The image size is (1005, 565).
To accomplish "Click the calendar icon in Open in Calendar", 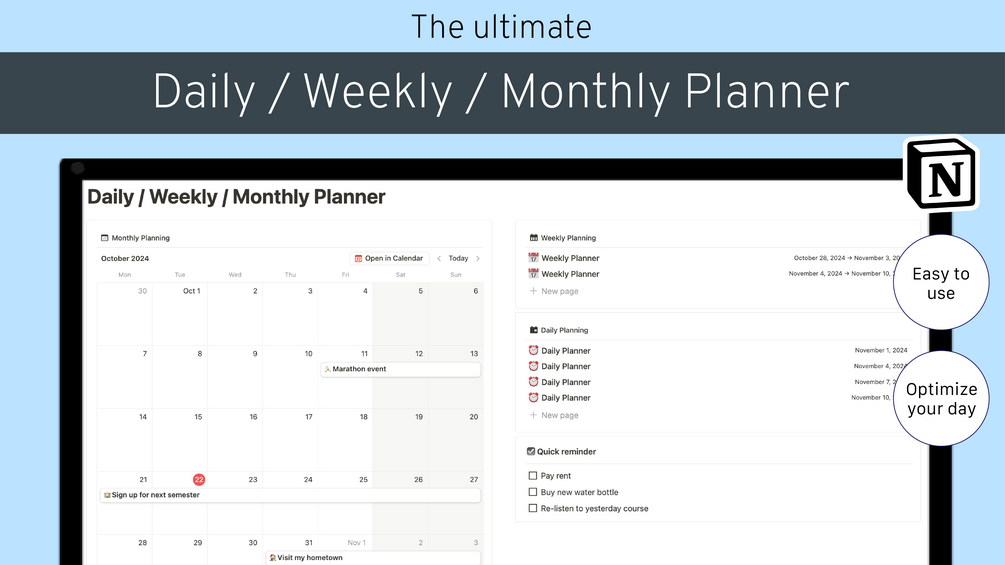I will click(359, 258).
